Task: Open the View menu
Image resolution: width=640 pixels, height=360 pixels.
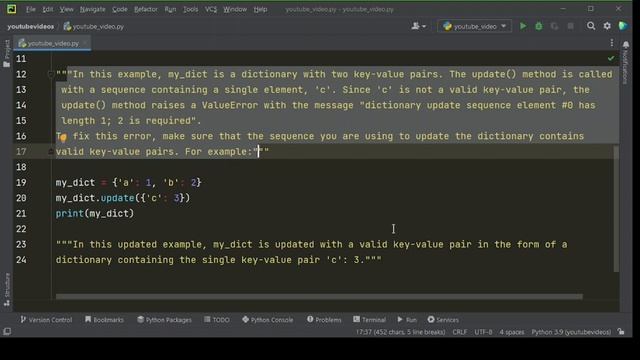Action: [x=66, y=9]
